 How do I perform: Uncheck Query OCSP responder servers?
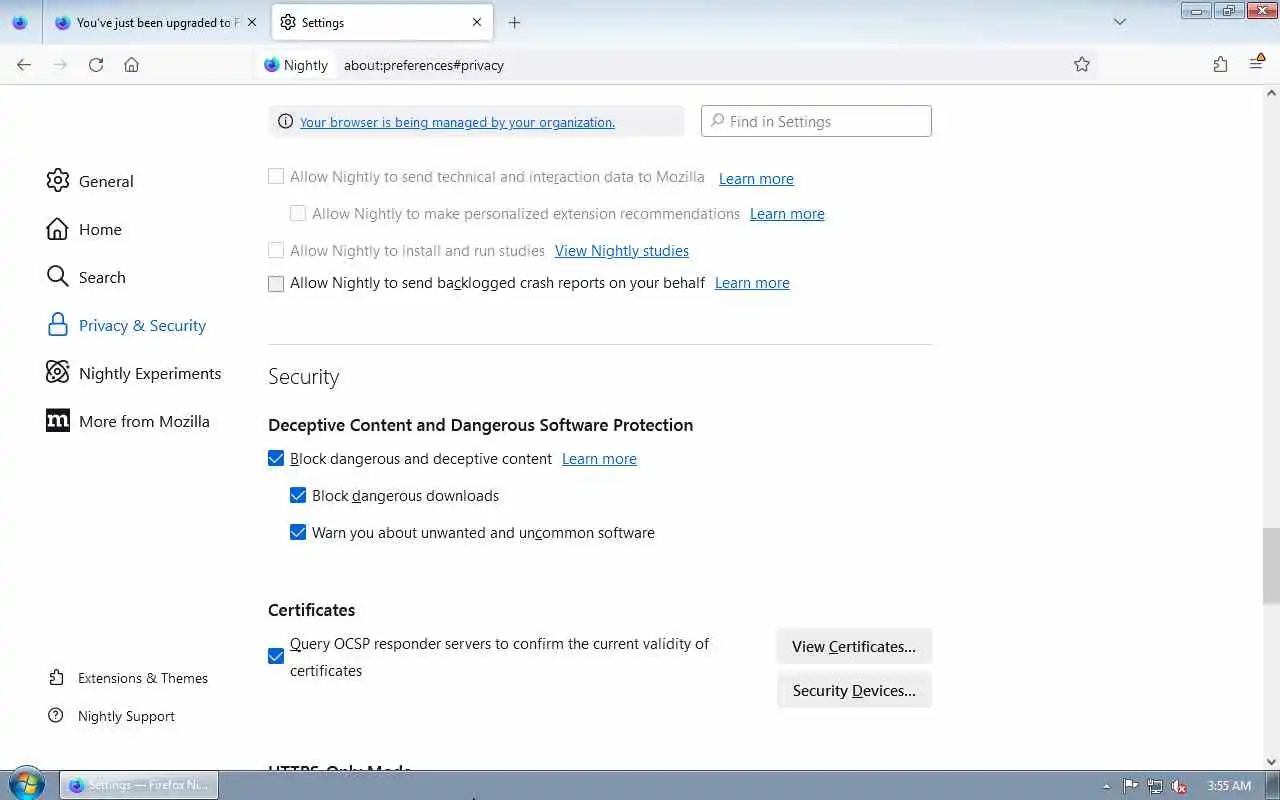tap(276, 657)
